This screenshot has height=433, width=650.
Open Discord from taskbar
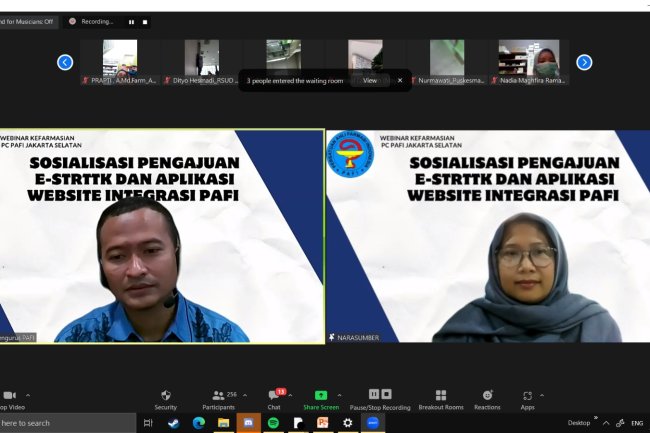click(x=248, y=423)
